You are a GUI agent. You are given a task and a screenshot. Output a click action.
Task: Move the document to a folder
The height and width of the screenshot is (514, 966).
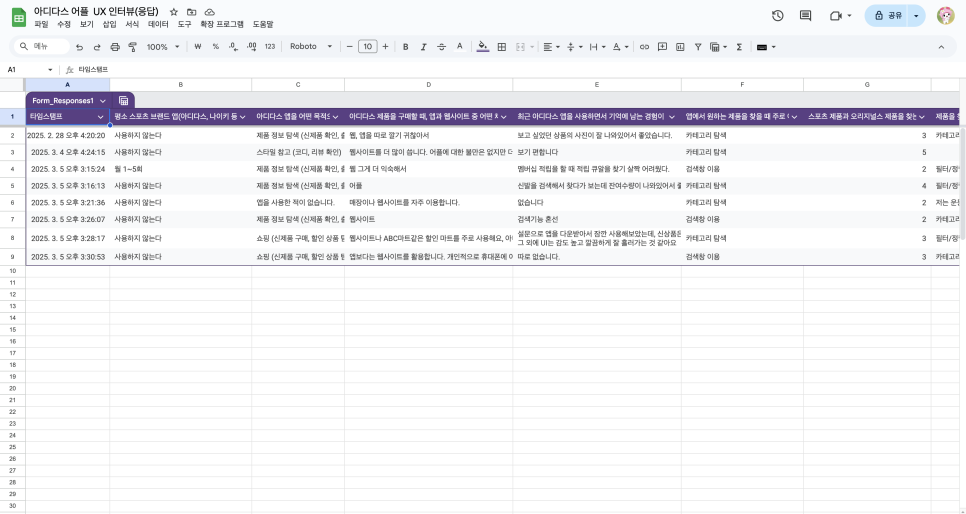192,12
